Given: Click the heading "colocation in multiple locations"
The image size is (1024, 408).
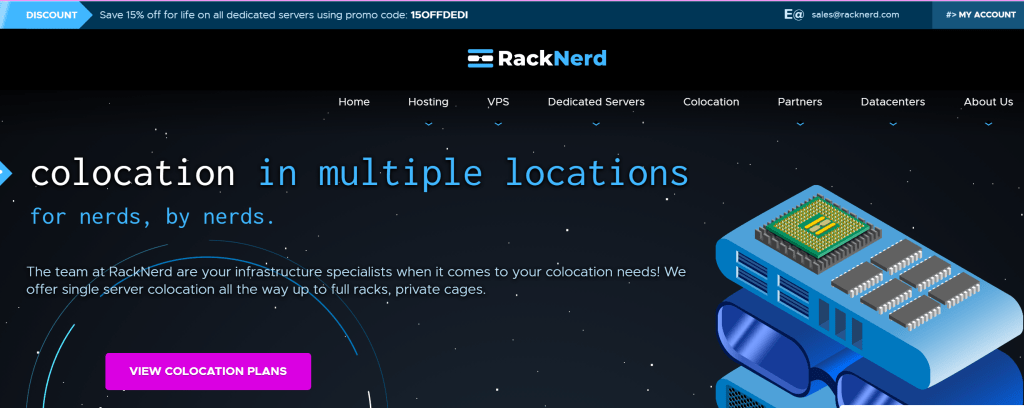Looking at the screenshot, I should pyautogui.click(x=359, y=174).
